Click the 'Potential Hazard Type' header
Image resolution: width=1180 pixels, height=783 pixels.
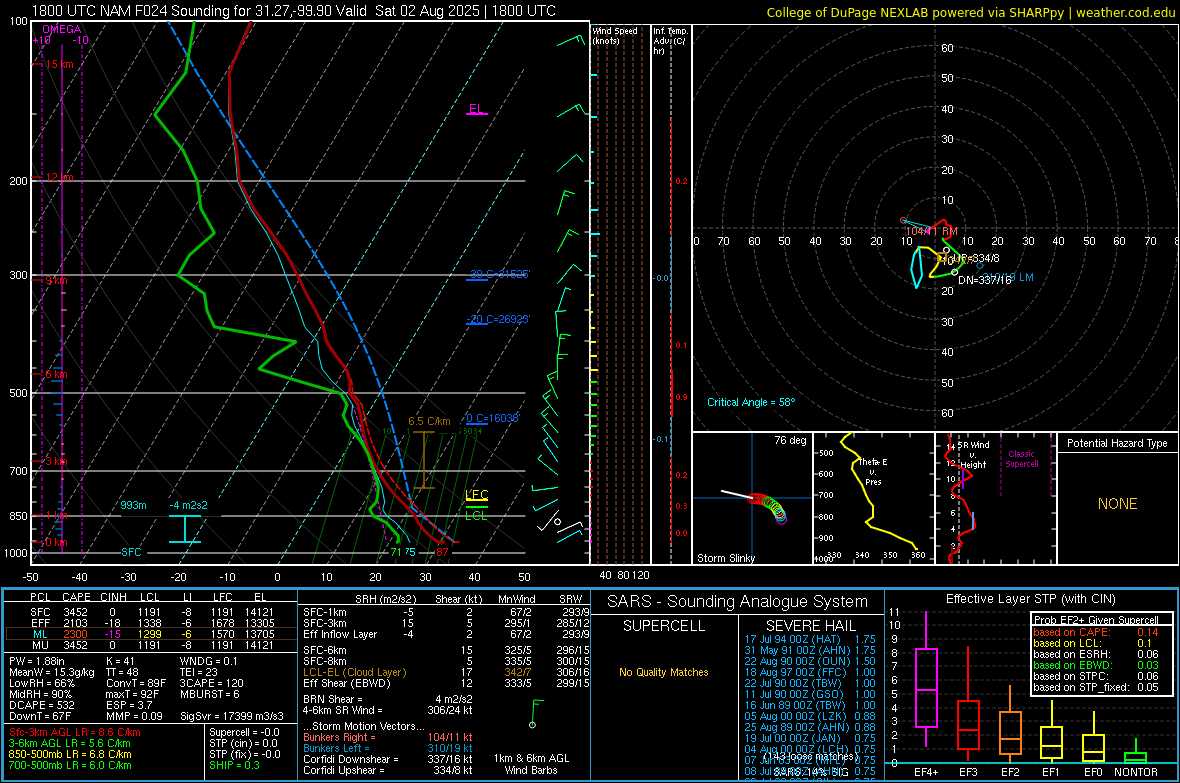click(1118, 443)
